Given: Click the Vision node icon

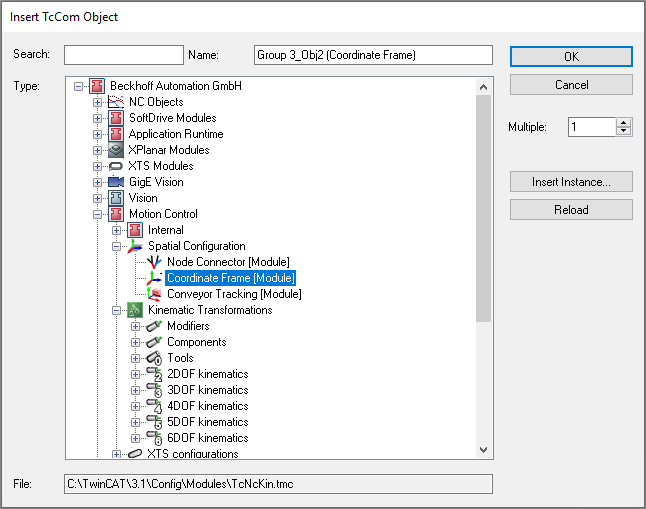Looking at the screenshot, I should [116, 198].
